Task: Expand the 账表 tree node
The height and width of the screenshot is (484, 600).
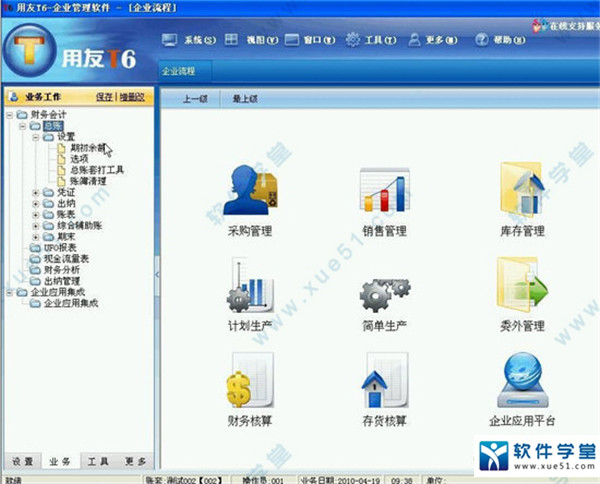Action: point(36,215)
